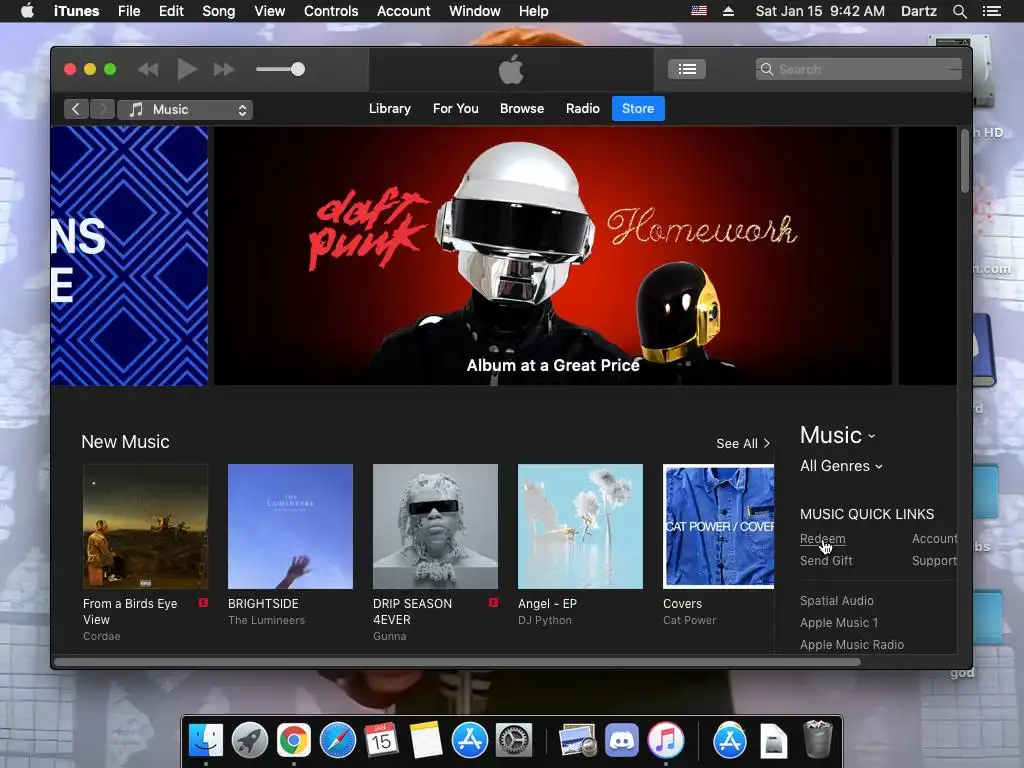Click the Gunna artist name

pyautogui.click(x=389, y=636)
